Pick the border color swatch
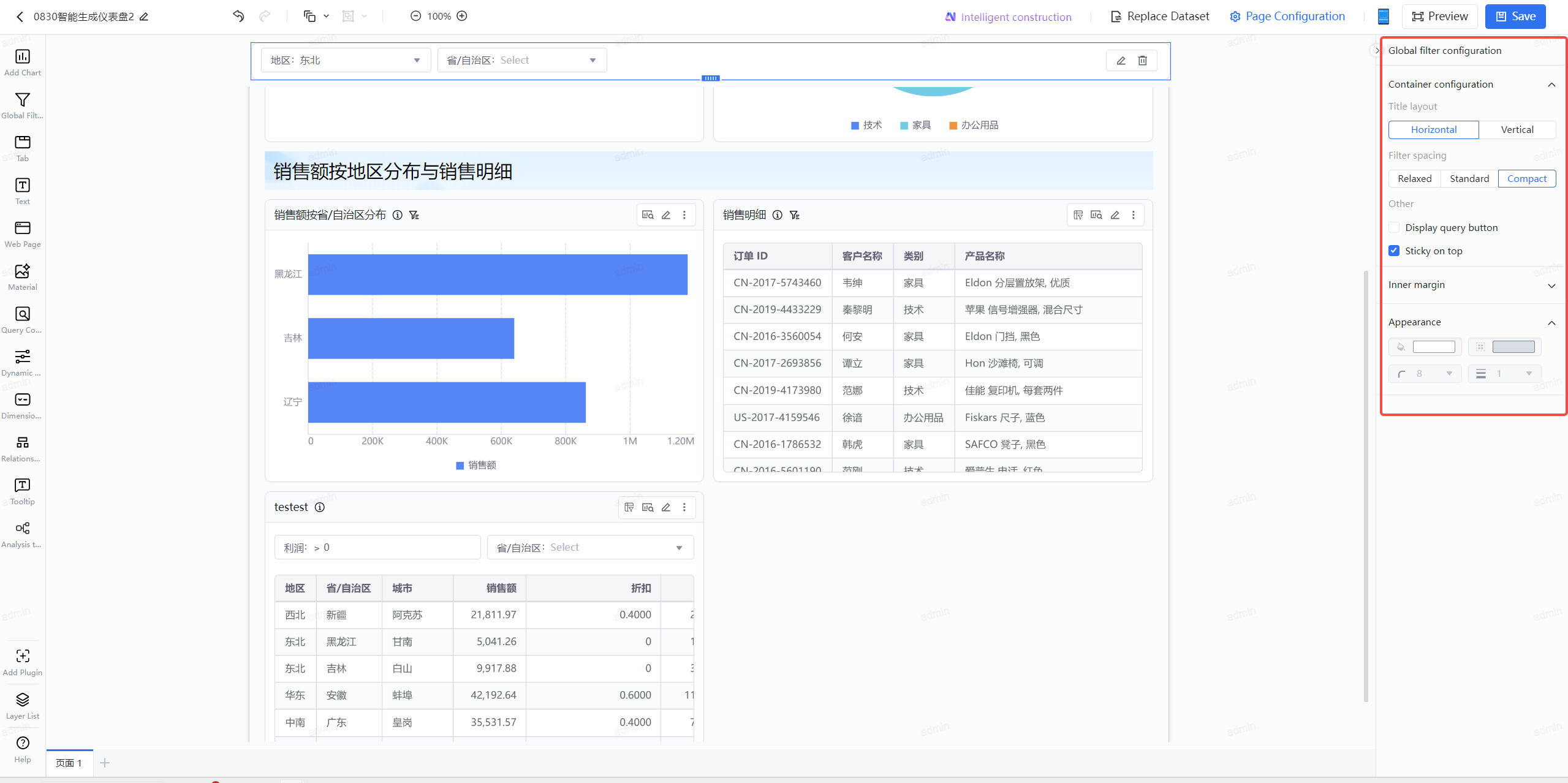This screenshot has width=1568, height=783. point(1513,347)
